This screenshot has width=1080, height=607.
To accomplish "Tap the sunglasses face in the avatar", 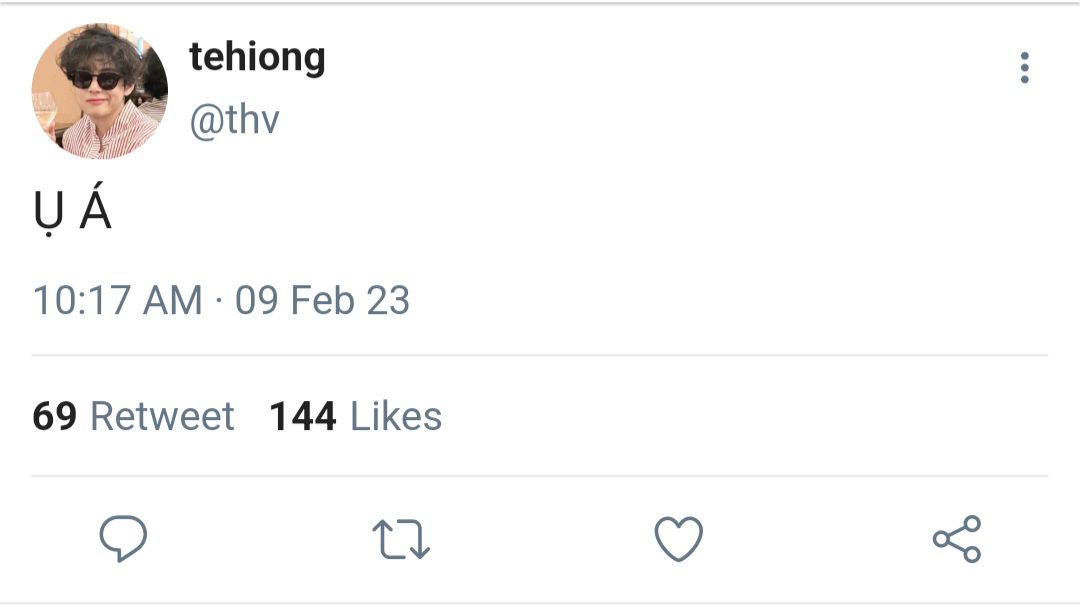I will 96,85.
